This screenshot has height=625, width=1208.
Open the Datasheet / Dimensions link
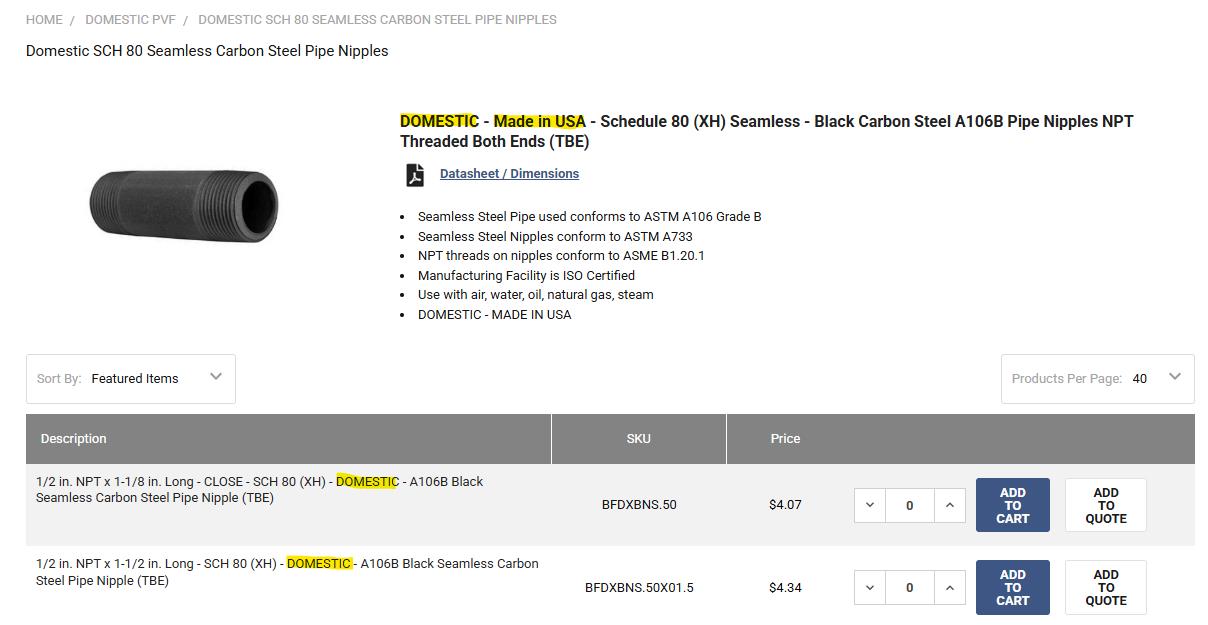(x=509, y=174)
